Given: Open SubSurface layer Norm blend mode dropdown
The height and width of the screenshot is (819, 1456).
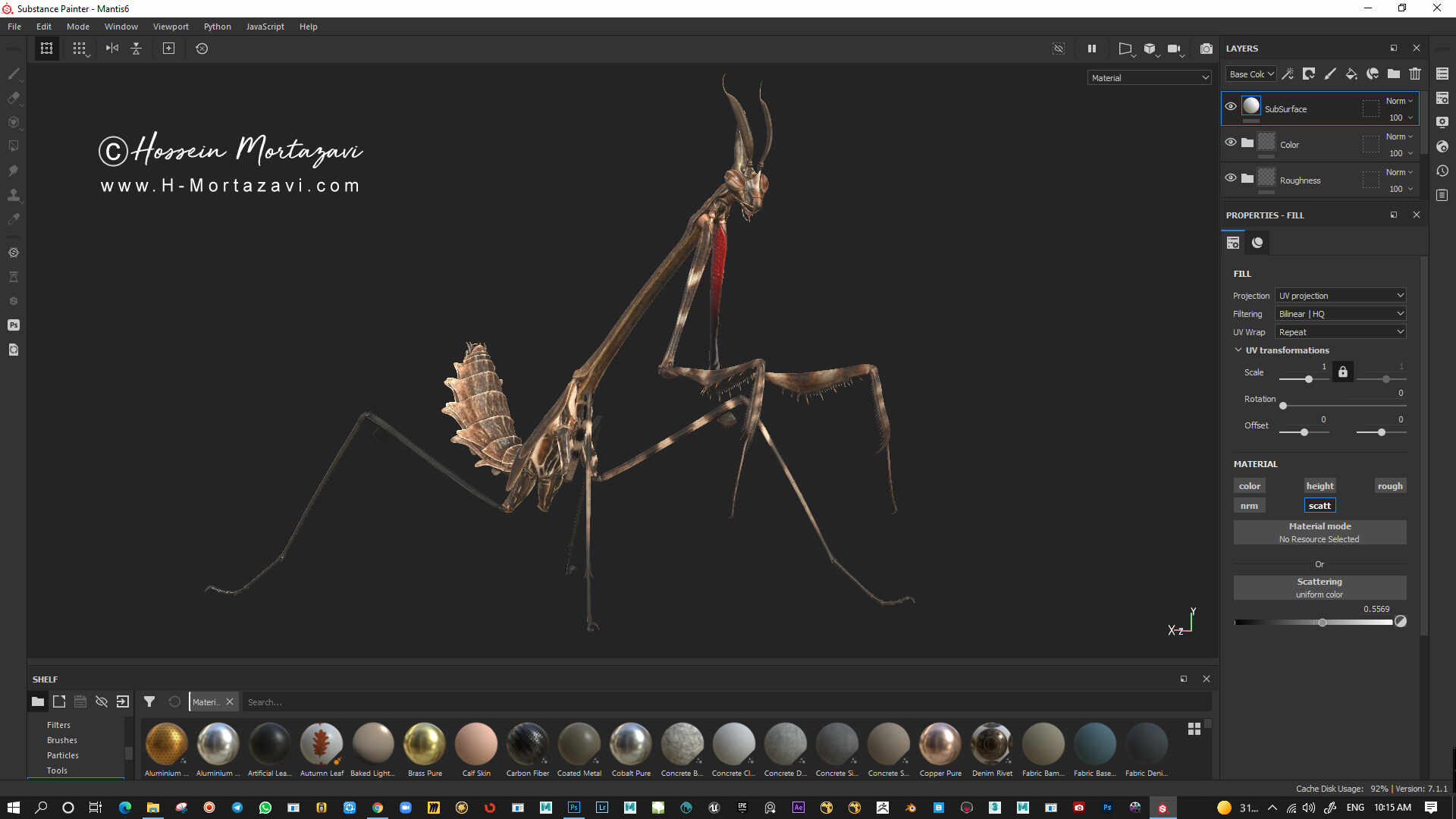Looking at the screenshot, I should [1399, 101].
